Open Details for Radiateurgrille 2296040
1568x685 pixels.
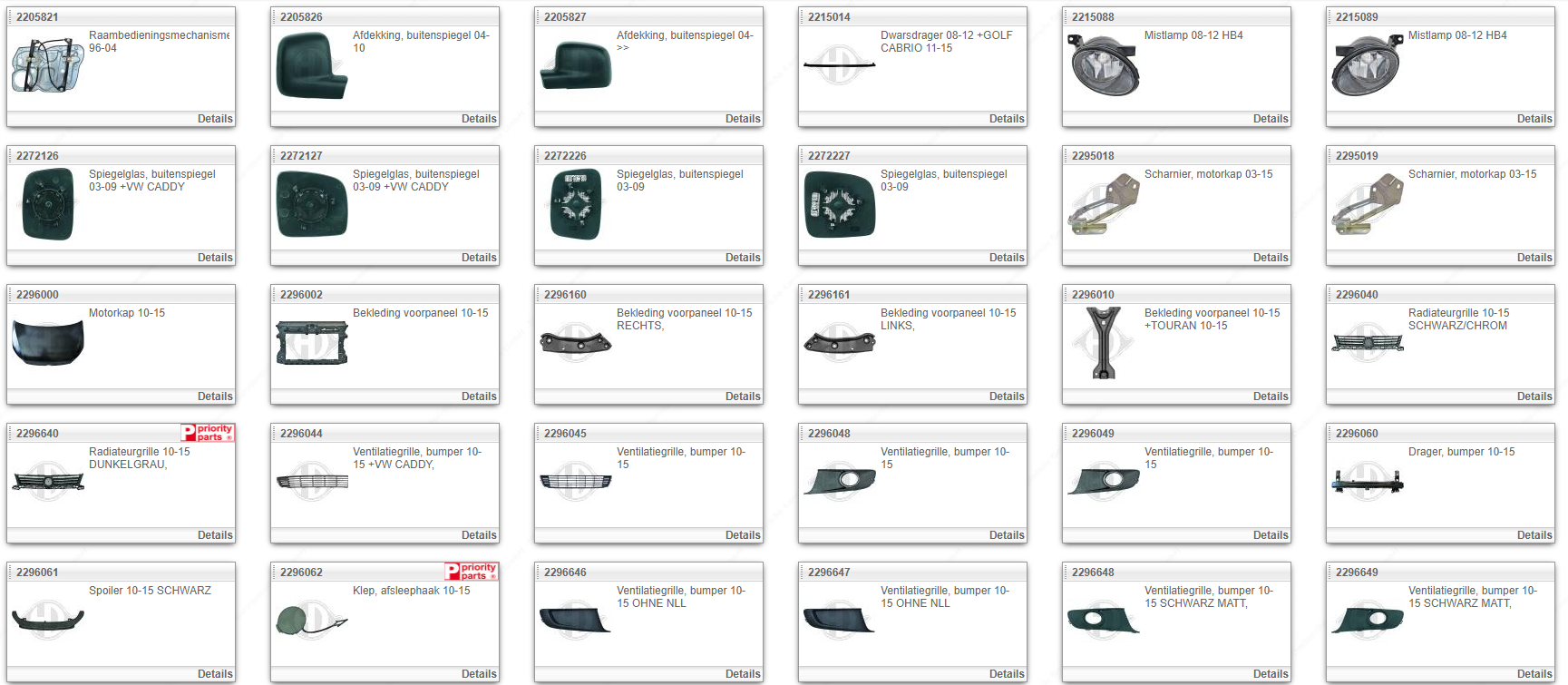1534,396
